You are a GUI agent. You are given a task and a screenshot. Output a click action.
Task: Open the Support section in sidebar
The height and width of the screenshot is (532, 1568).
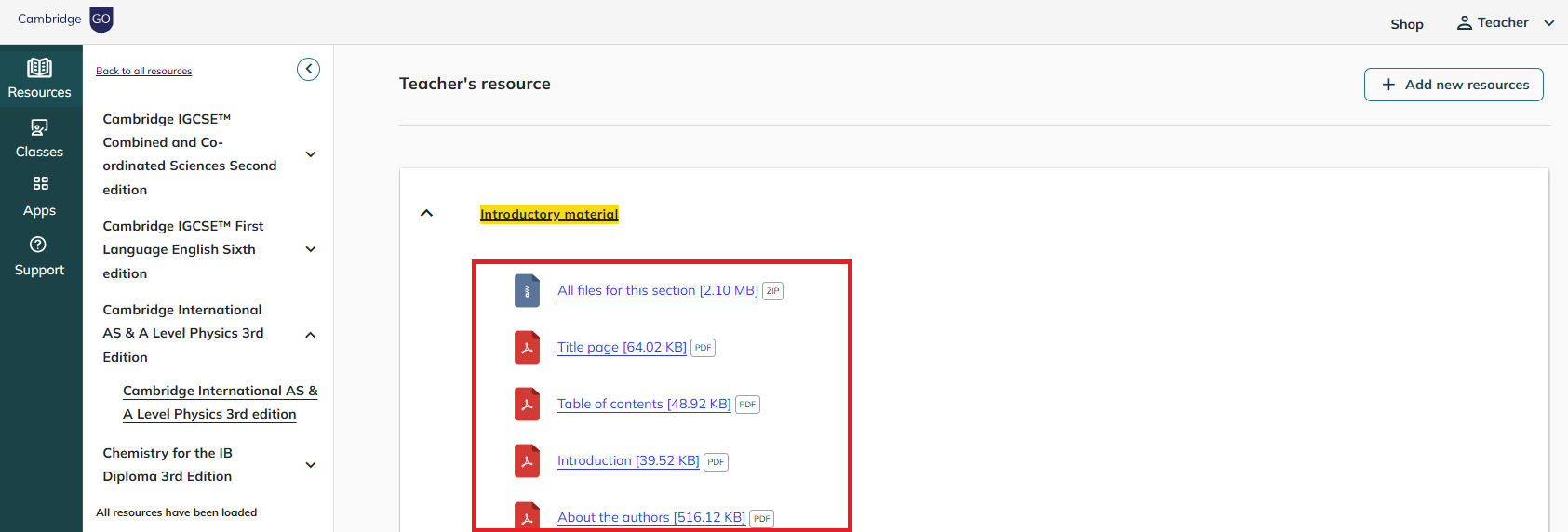tap(39, 257)
